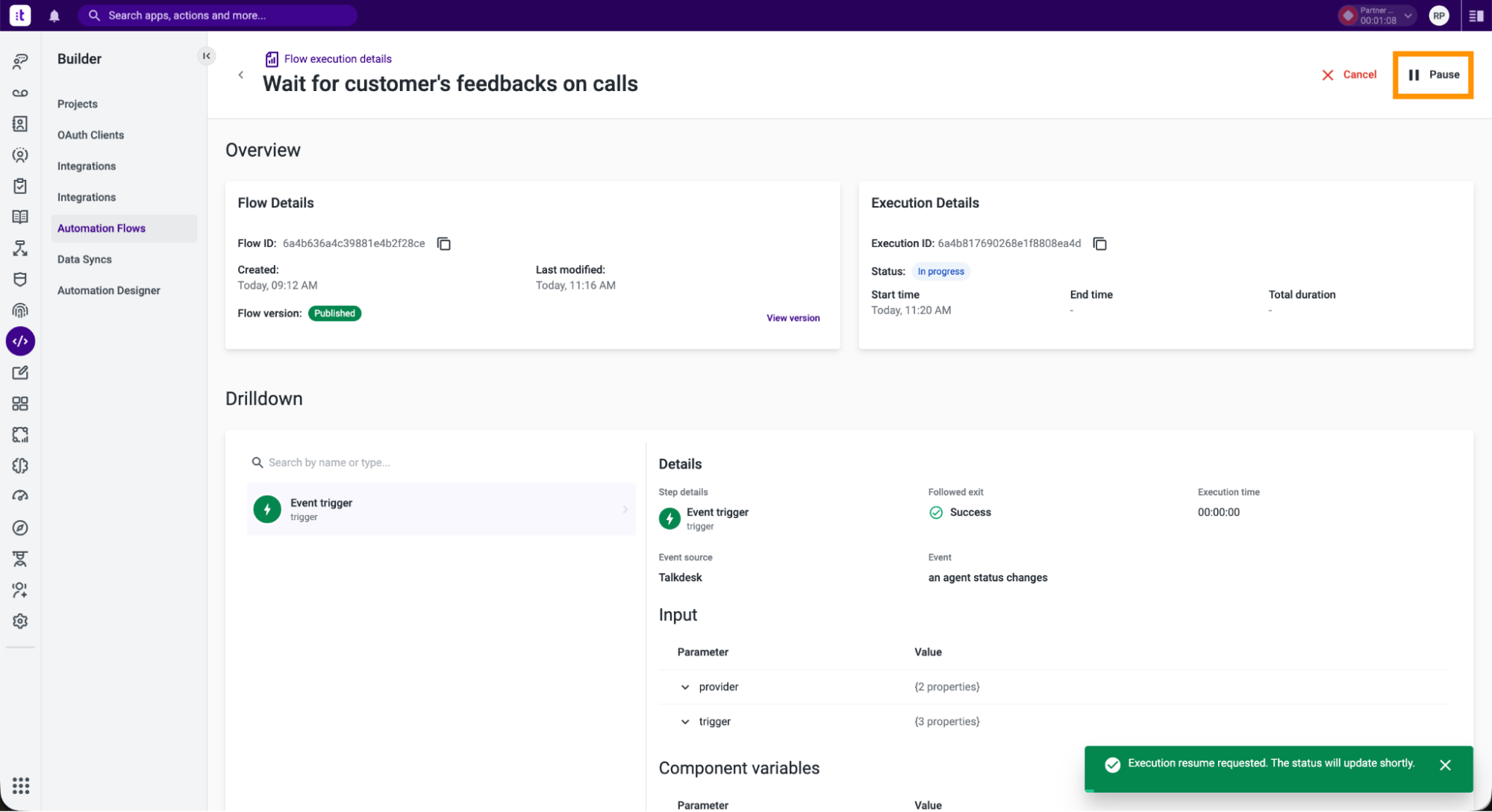
Task: Pause the flow execution
Action: tap(1433, 75)
